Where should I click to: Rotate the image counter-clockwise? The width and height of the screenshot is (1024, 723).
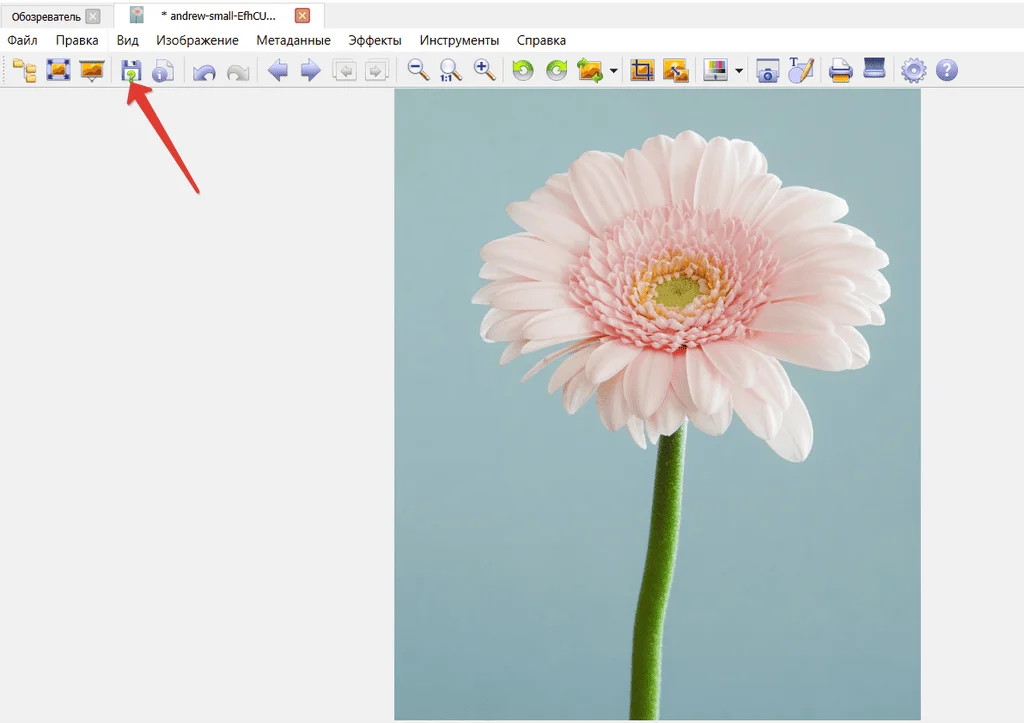pyautogui.click(x=523, y=71)
